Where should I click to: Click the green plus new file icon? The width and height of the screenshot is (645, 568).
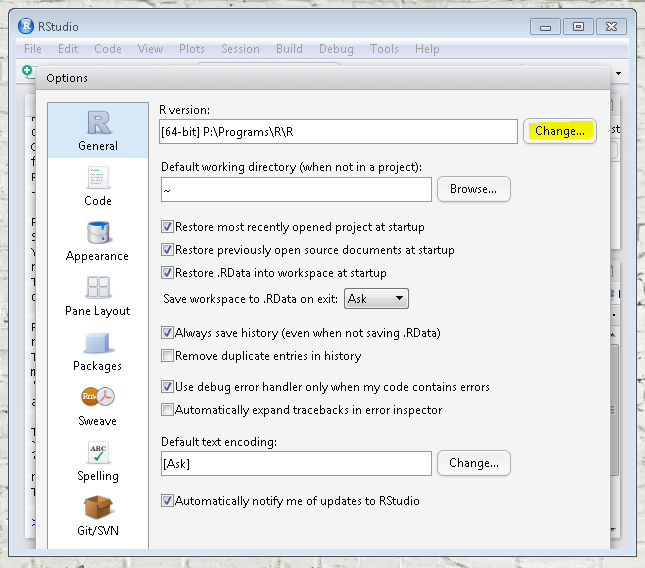tap(27, 70)
